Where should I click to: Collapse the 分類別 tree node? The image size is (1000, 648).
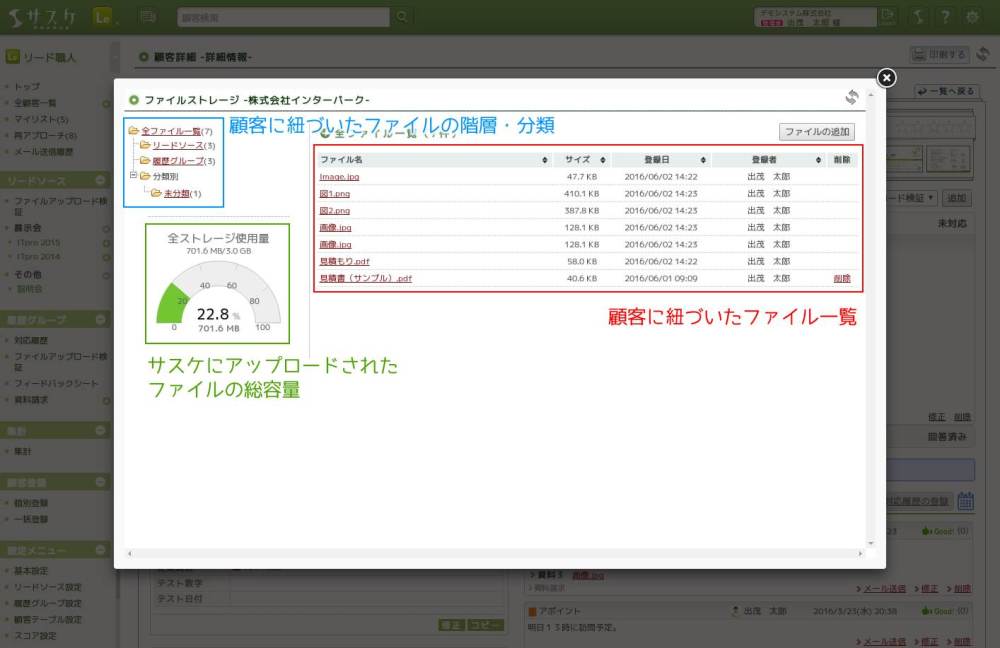click(x=132, y=176)
